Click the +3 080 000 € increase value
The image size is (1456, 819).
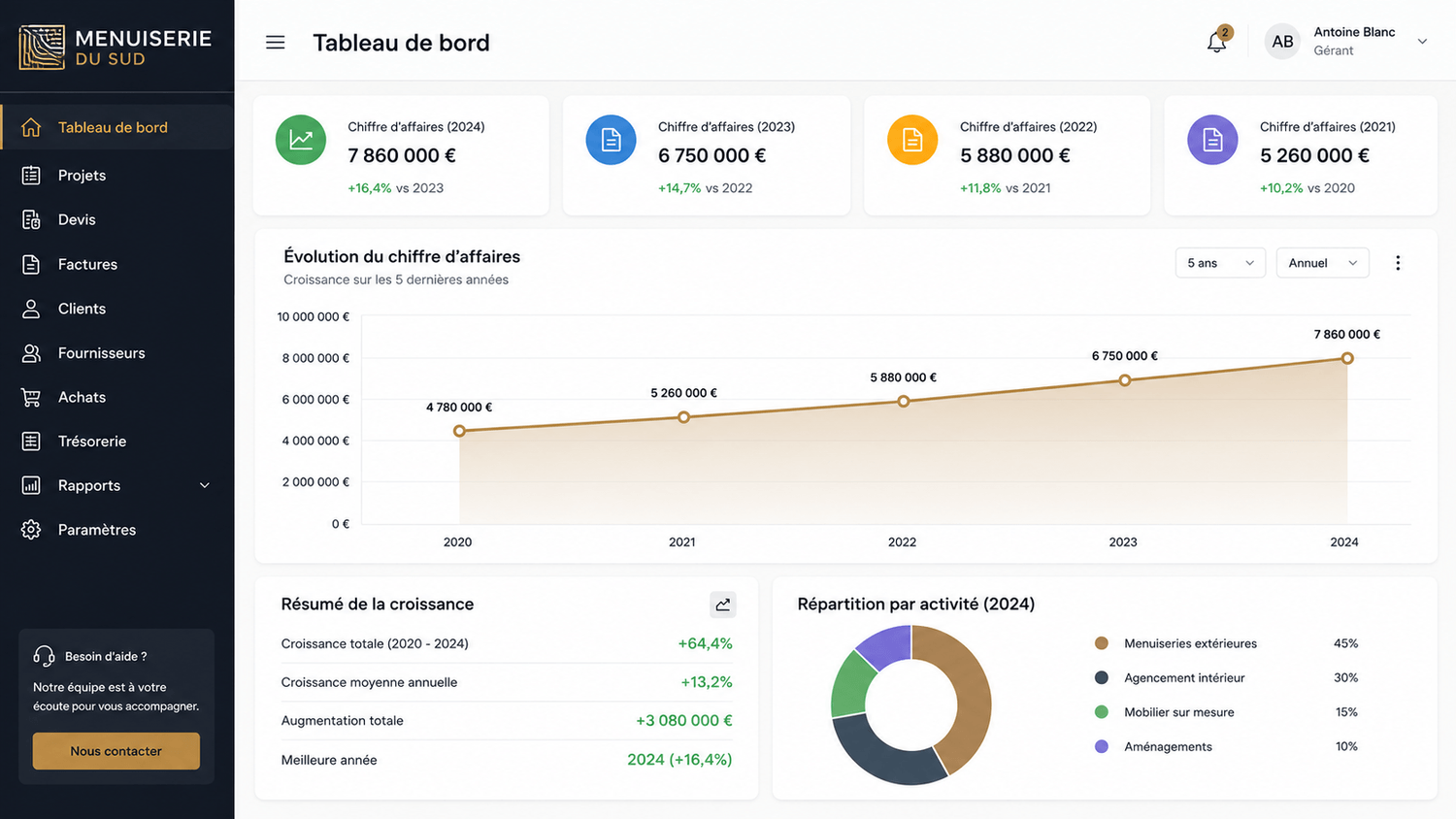coord(684,720)
